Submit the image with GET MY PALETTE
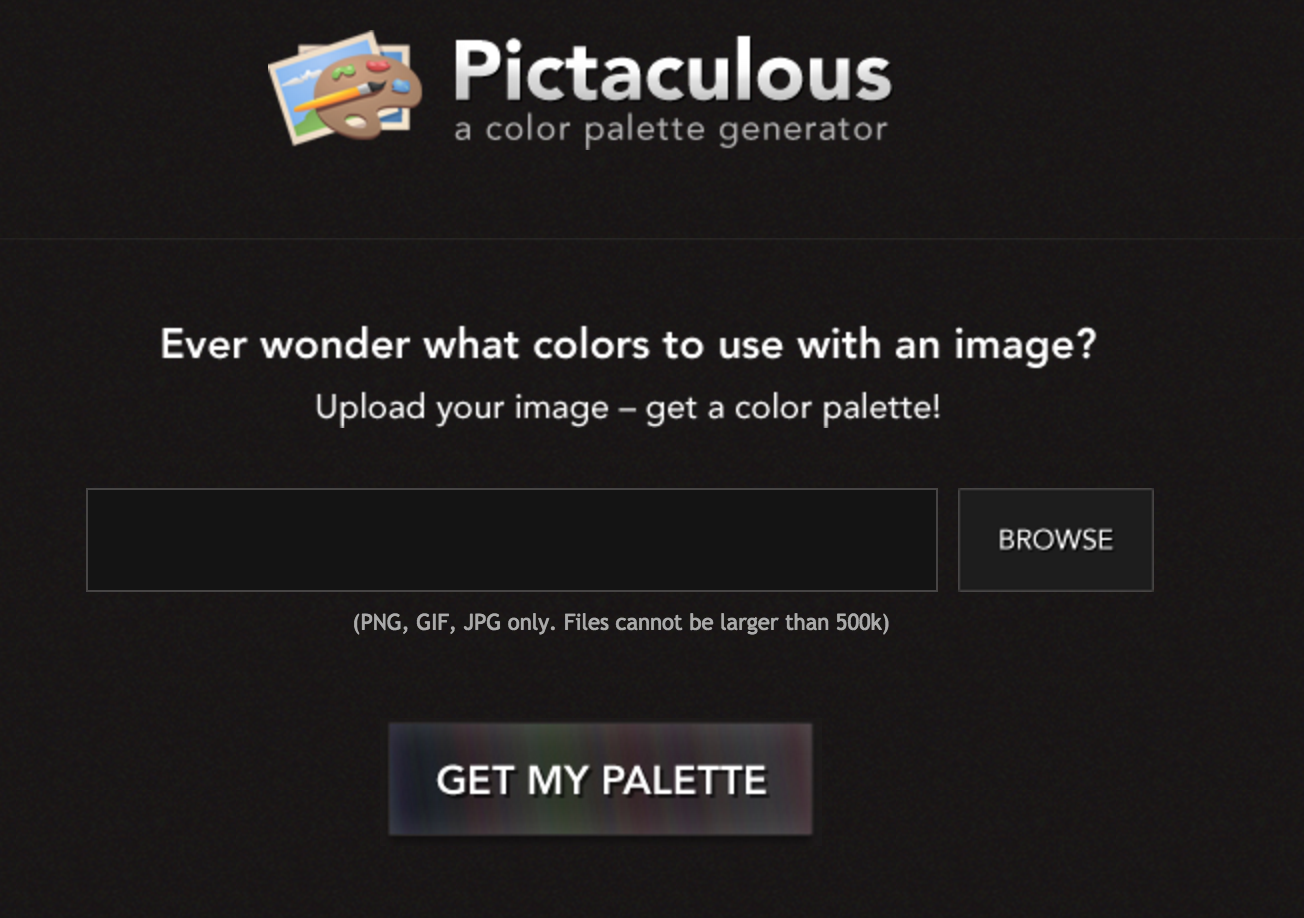This screenshot has height=918, width=1304. [600, 779]
